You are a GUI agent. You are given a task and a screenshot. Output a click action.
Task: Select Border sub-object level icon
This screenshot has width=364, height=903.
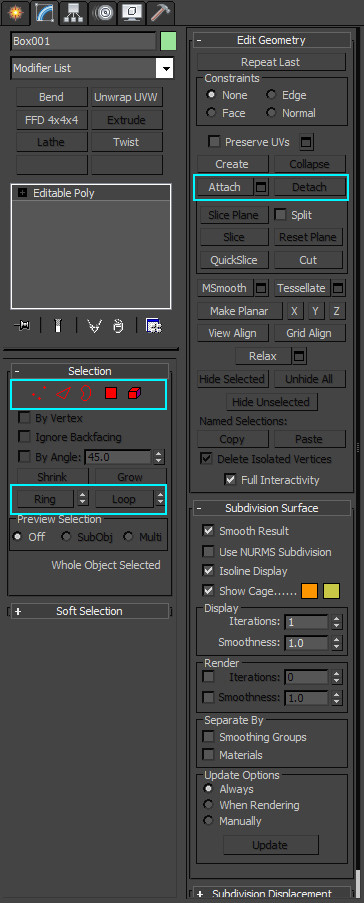86,393
